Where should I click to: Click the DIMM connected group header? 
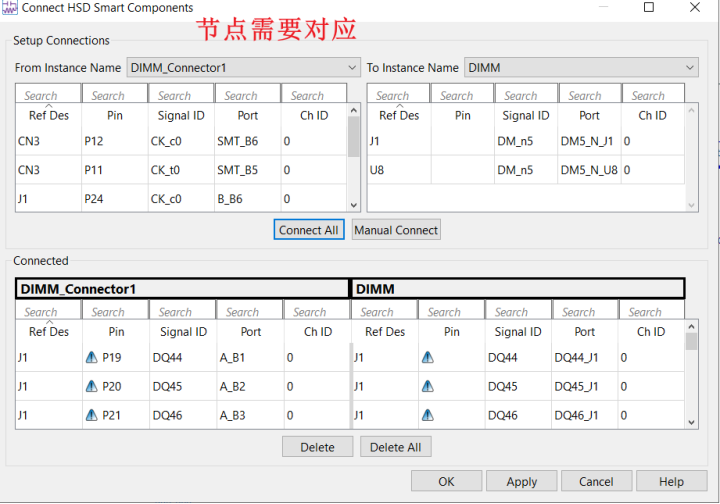pyautogui.click(x=518, y=289)
